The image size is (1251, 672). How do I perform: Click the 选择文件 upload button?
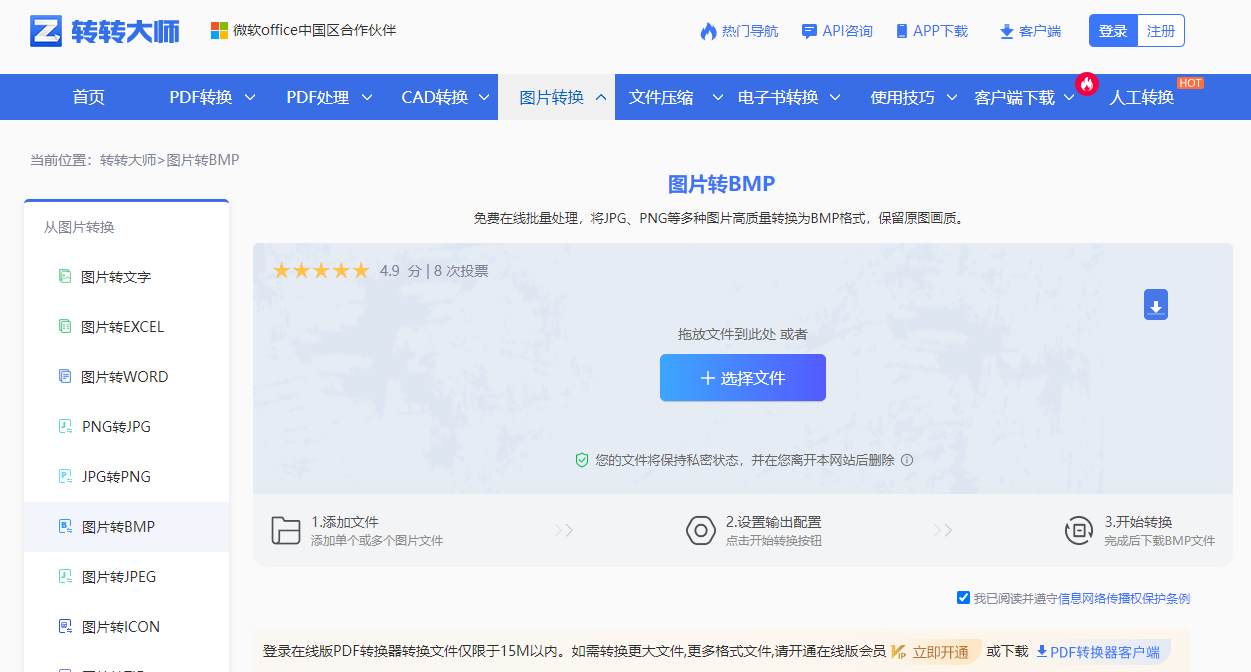742,378
